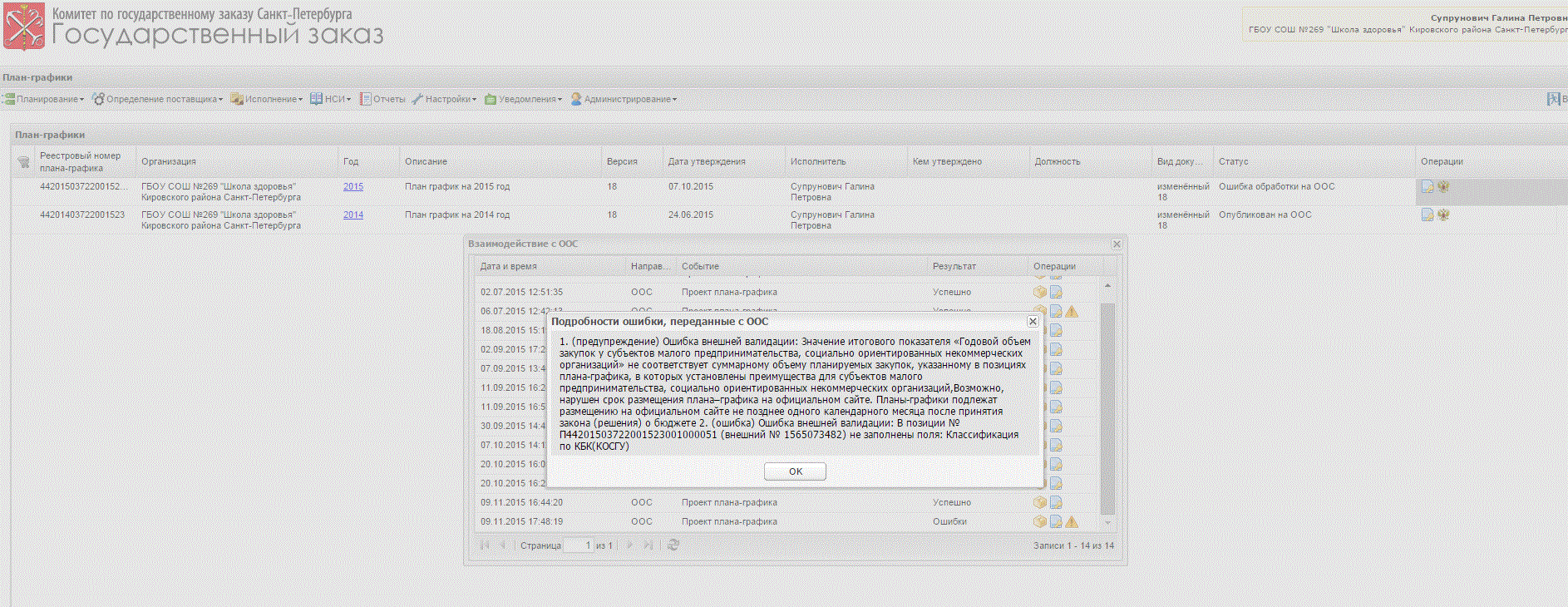Sort by the Статус column header
Viewport: 1568px width, 607px height.
pyautogui.click(x=1314, y=161)
